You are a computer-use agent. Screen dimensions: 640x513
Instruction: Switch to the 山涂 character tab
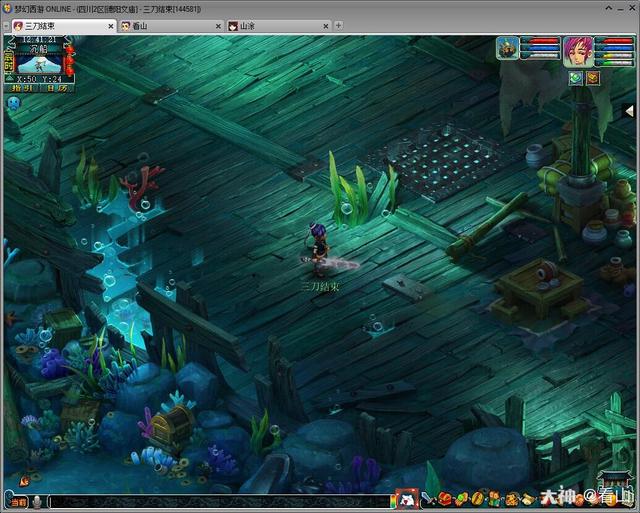(279, 26)
